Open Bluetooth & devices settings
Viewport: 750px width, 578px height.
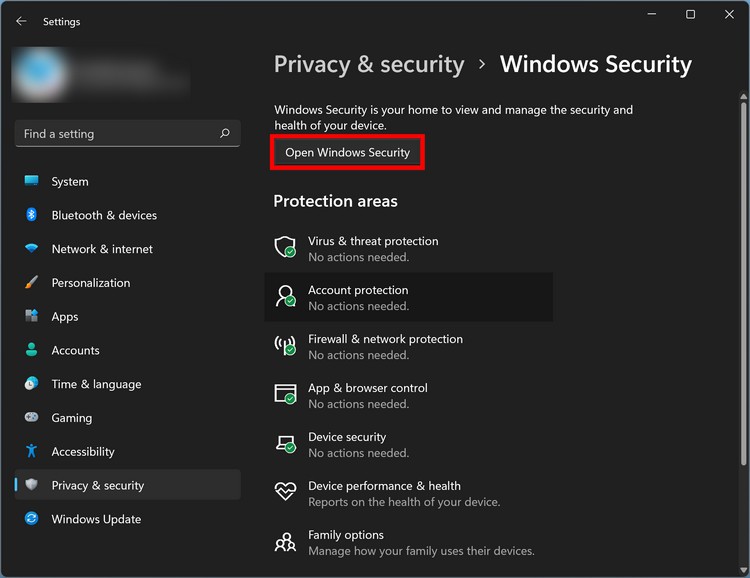[x=104, y=215]
